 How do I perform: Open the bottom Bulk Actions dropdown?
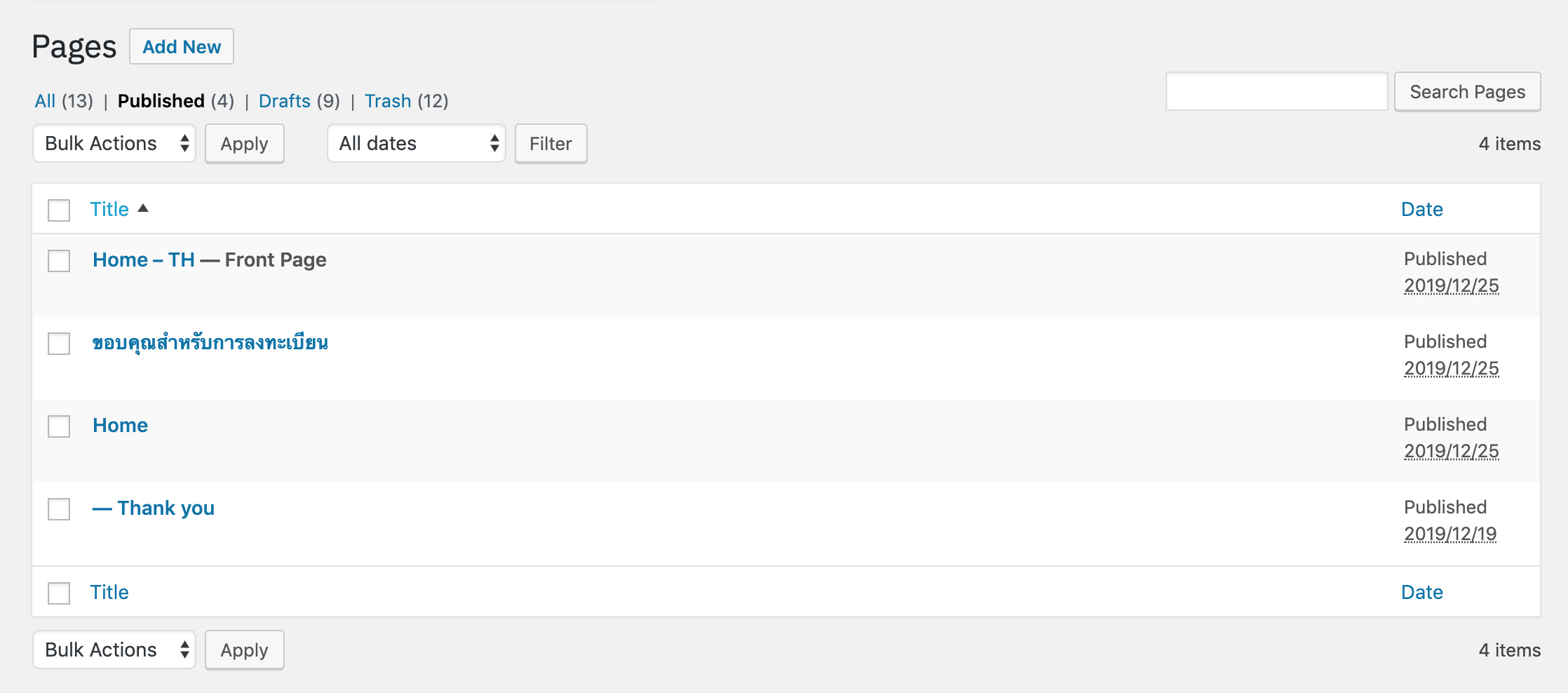coord(114,650)
